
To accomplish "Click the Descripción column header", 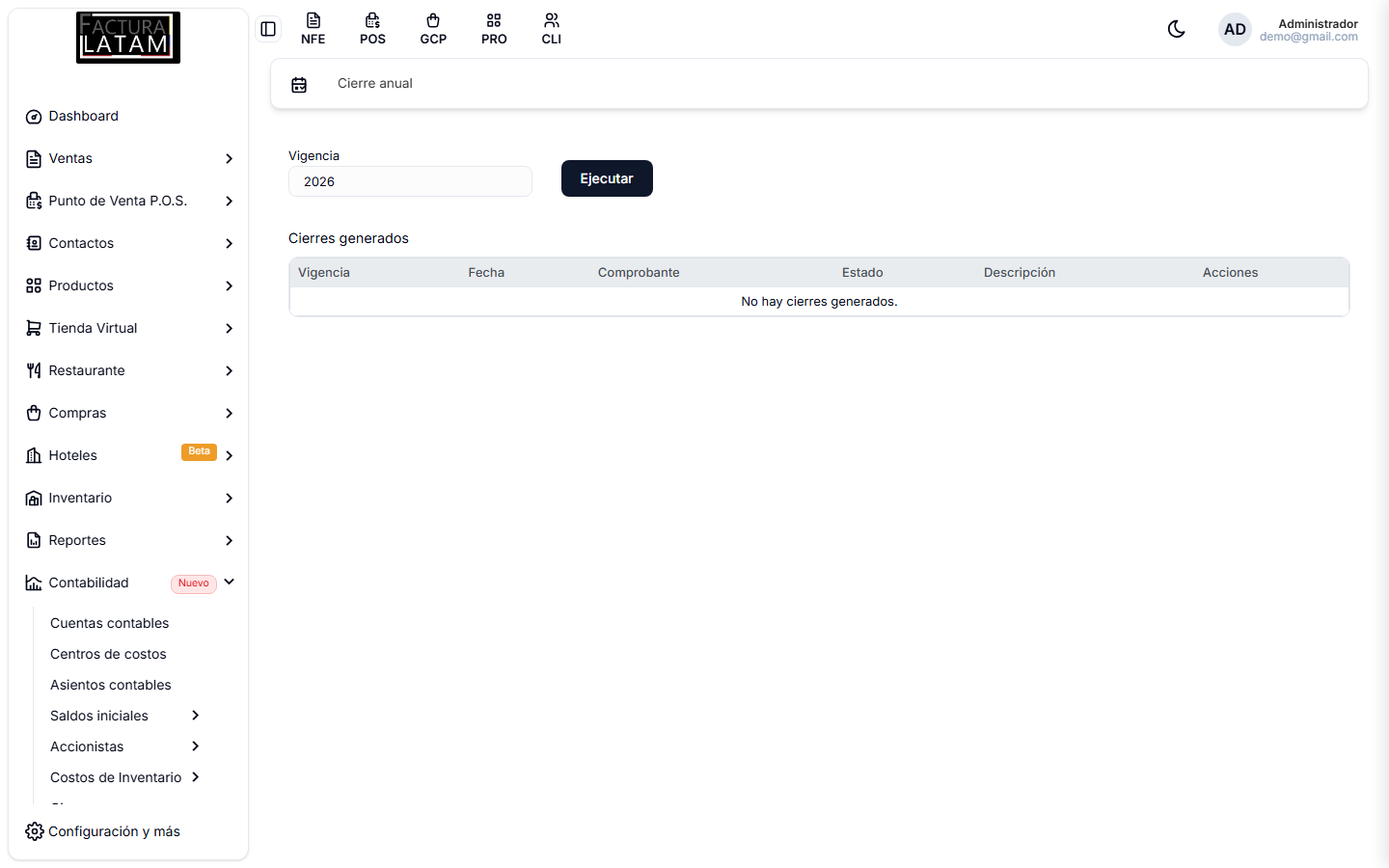I will (x=1020, y=273).
